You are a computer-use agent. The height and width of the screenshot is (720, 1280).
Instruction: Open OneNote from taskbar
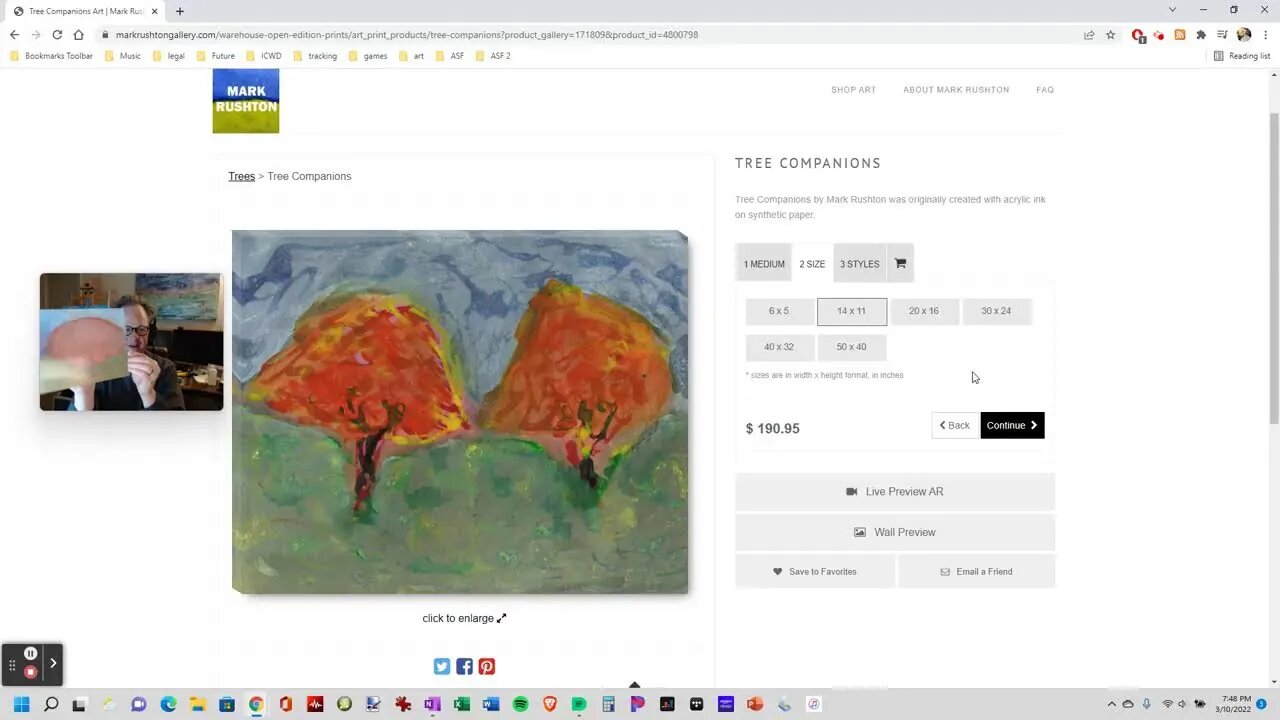pos(432,704)
